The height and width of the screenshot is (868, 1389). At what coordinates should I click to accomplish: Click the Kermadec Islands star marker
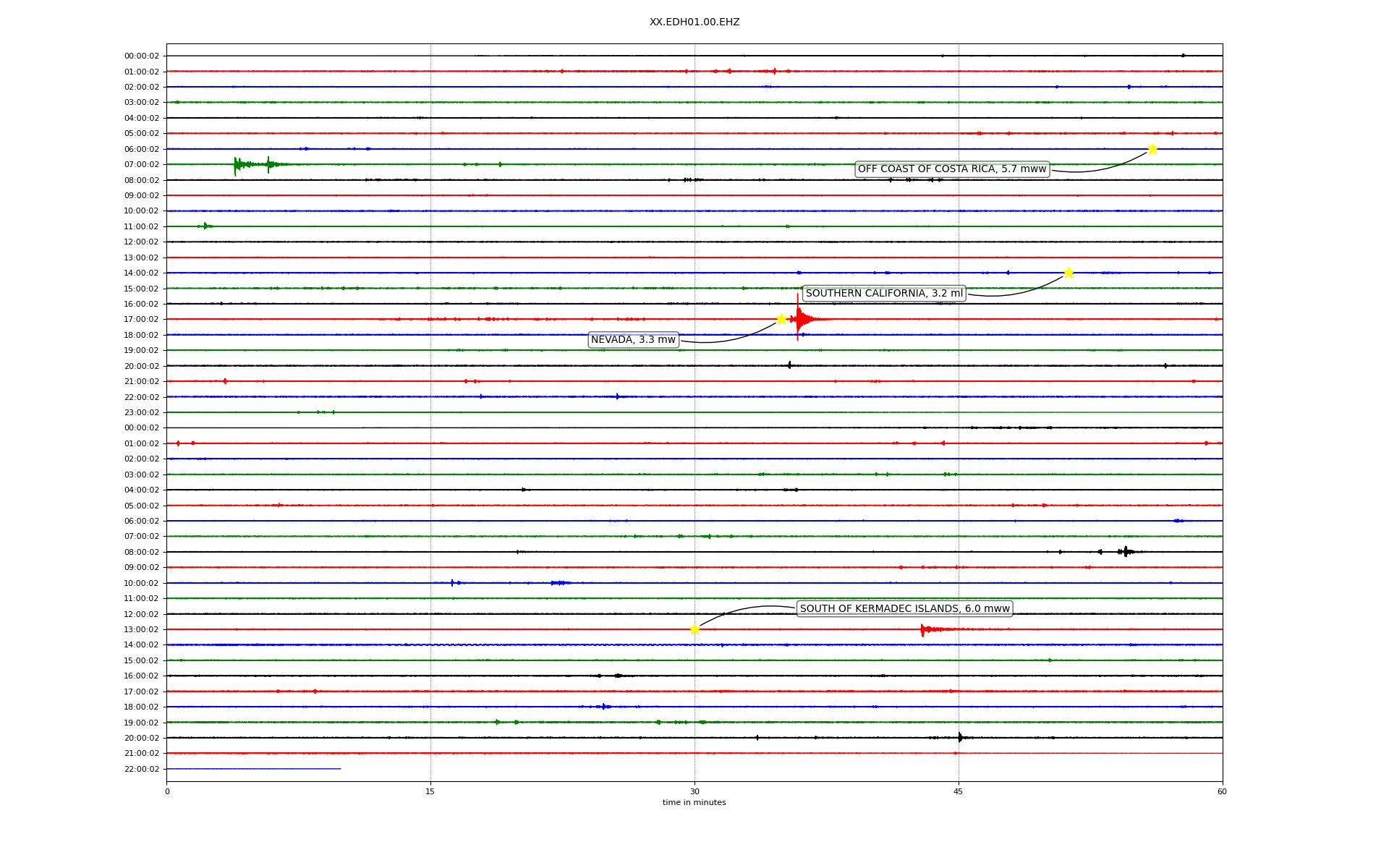tap(694, 629)
